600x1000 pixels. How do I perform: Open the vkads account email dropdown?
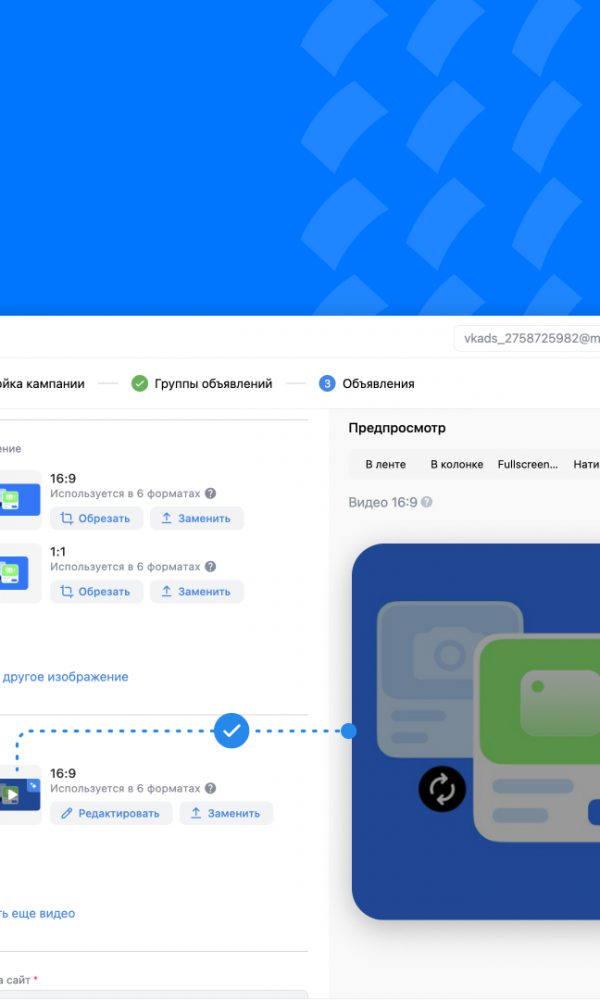coord(527,339)
